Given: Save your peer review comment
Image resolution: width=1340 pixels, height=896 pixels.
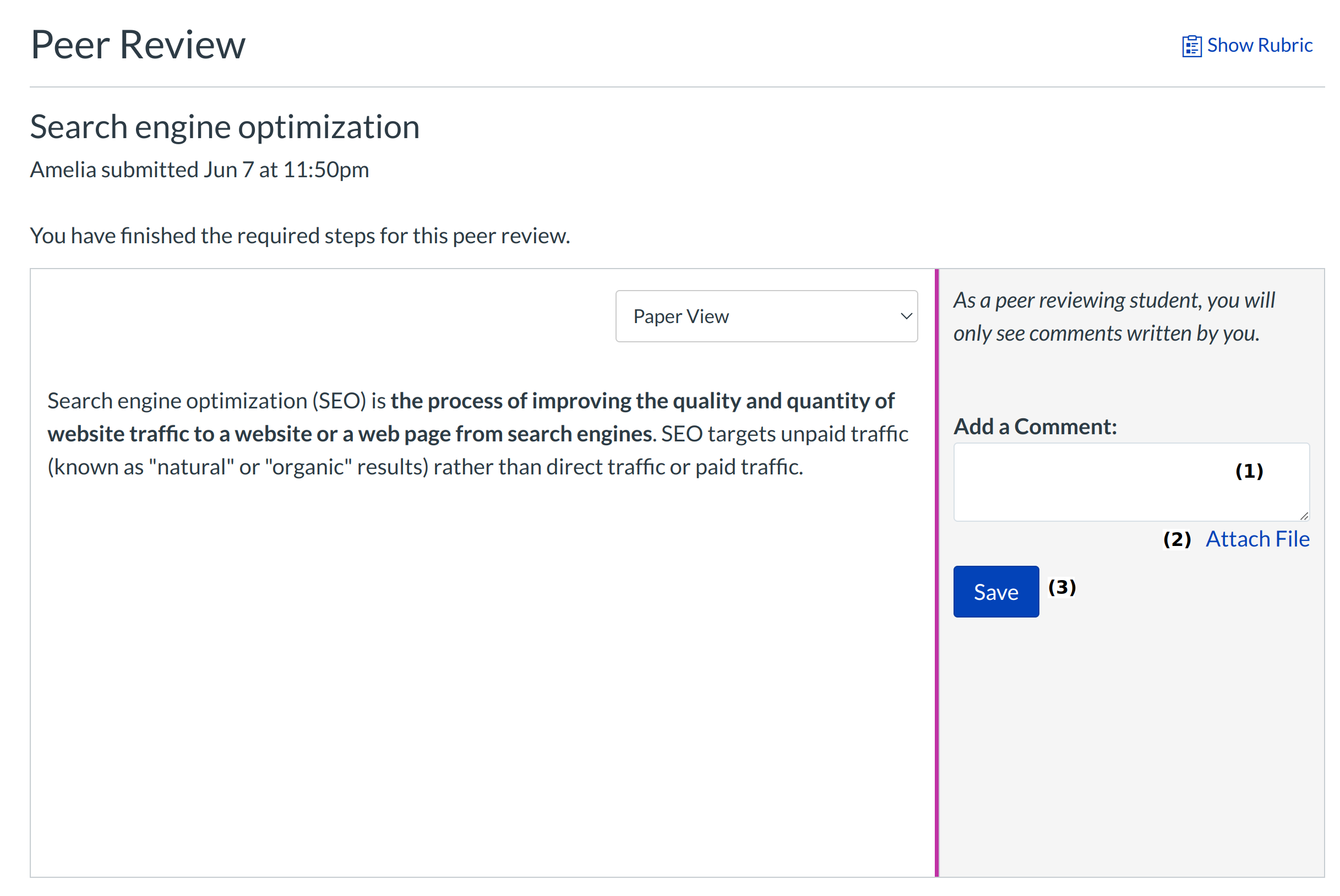Looking at the screenshot, I should (995, 592).
